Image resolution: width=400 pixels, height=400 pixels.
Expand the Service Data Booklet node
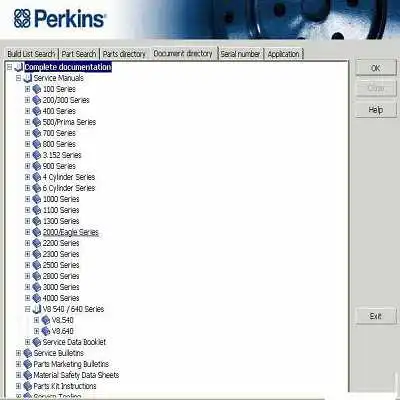(28, 342)
